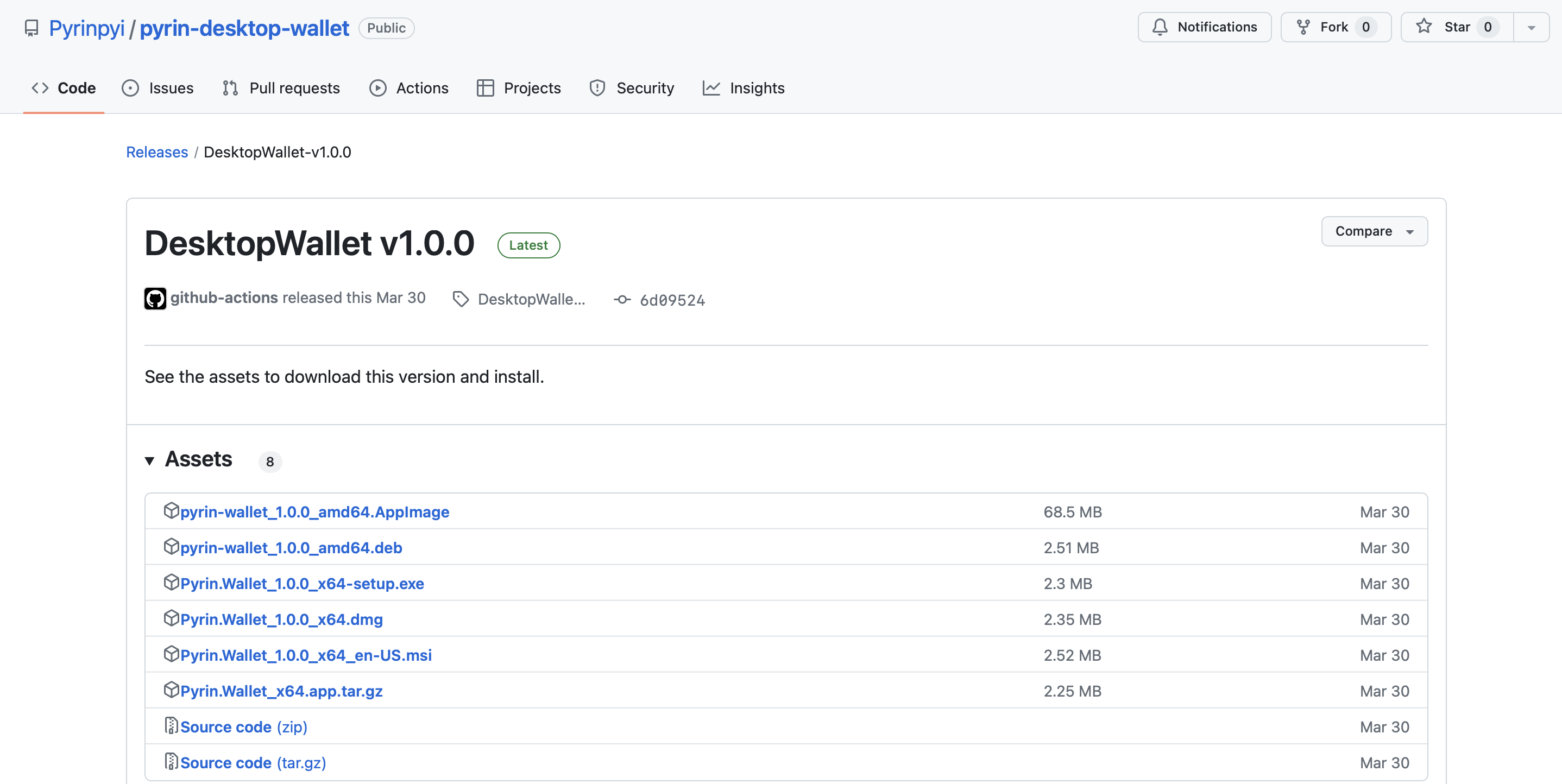Click the notifications bell icon

click(x=1160, y=27)
